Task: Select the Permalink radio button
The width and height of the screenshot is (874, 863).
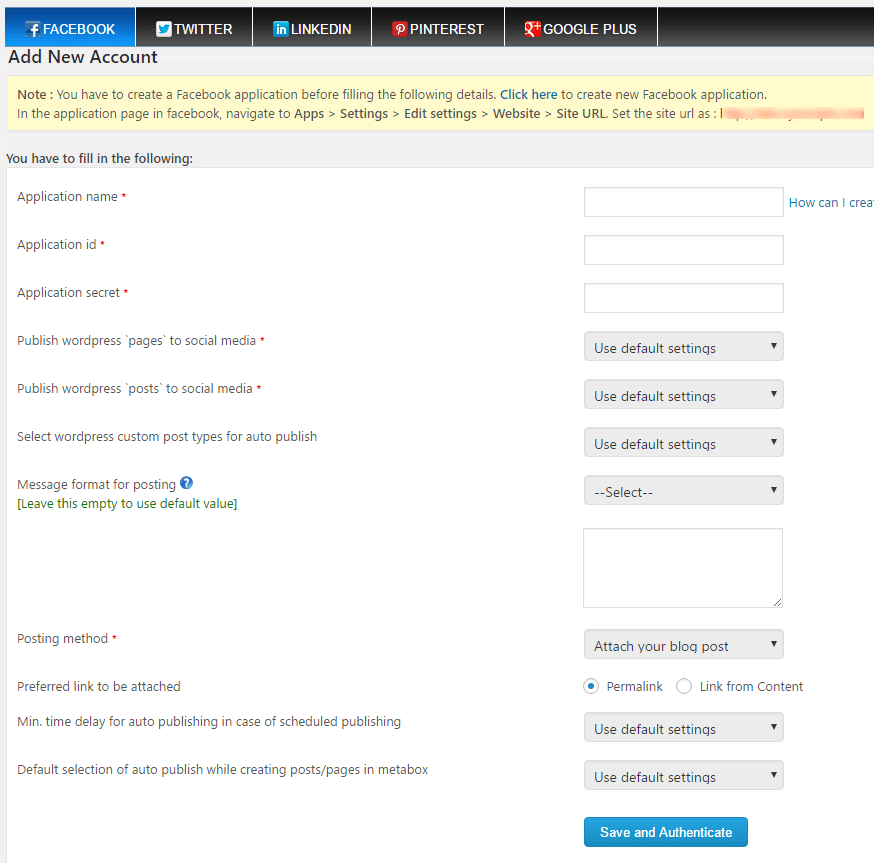Action: [x=590, y=686]
